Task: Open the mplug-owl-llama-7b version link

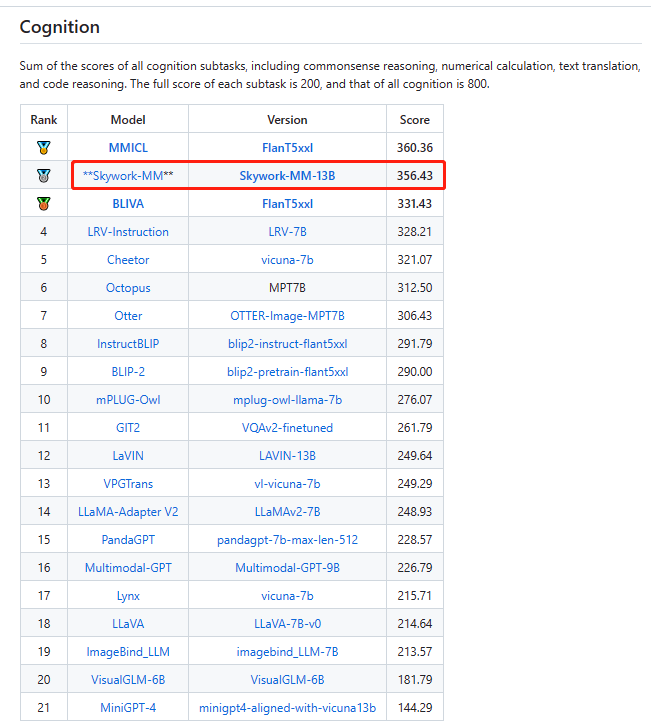Action: pyautogui.click(x=287, y=400)
